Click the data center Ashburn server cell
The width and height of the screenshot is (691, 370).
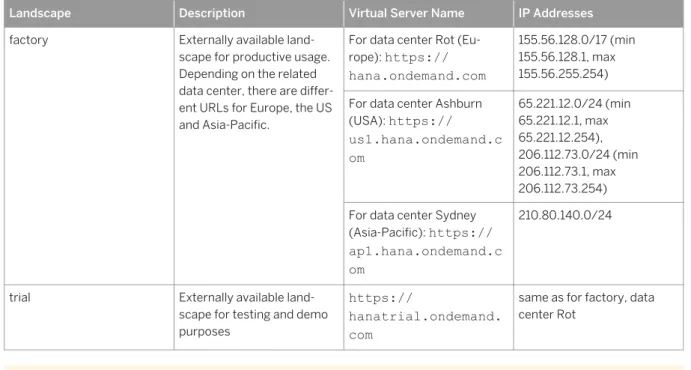428,147
